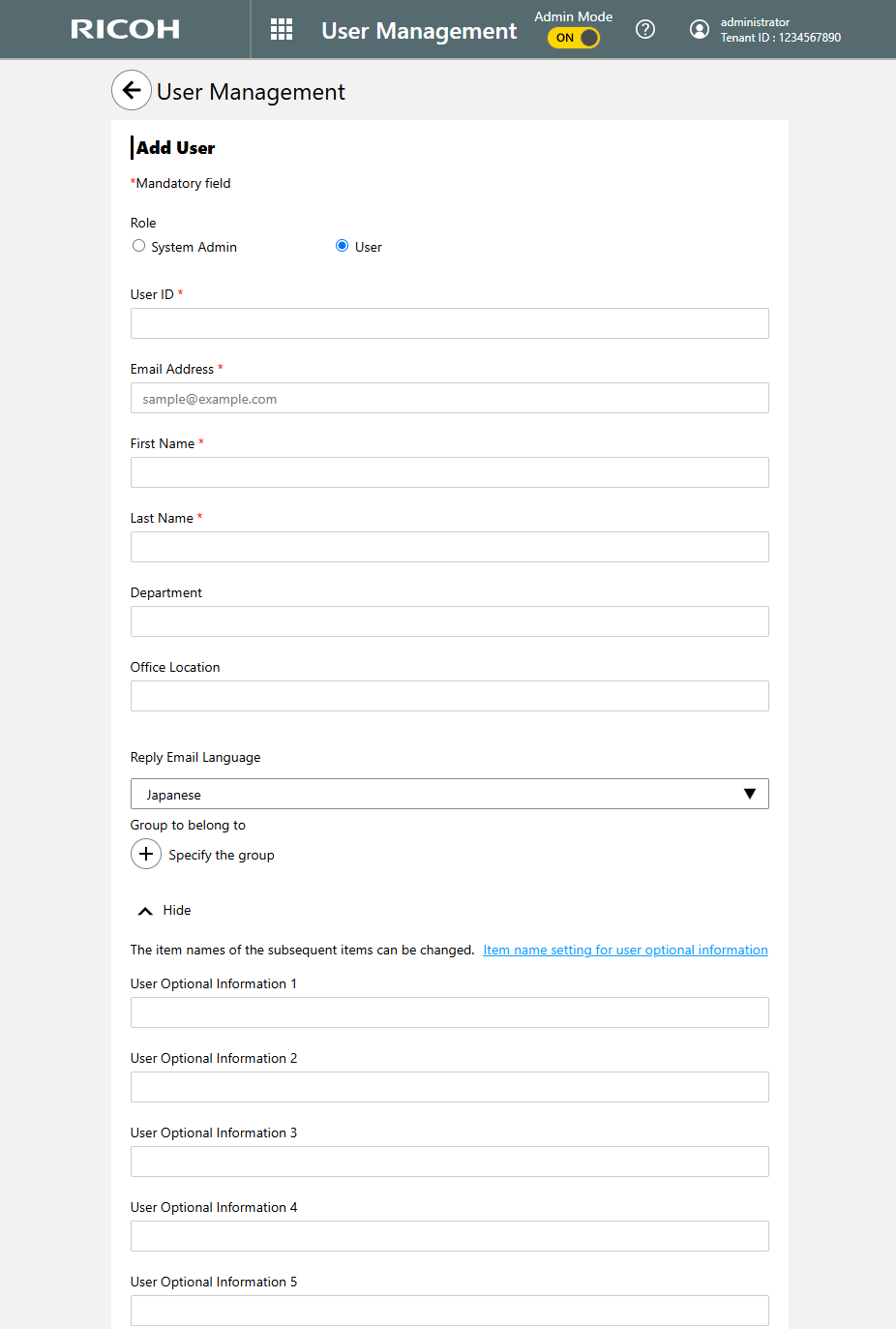The width and height of the screenshot is (896, 1329).
Task: Click the plus icon to specify group
Action: 146,854
